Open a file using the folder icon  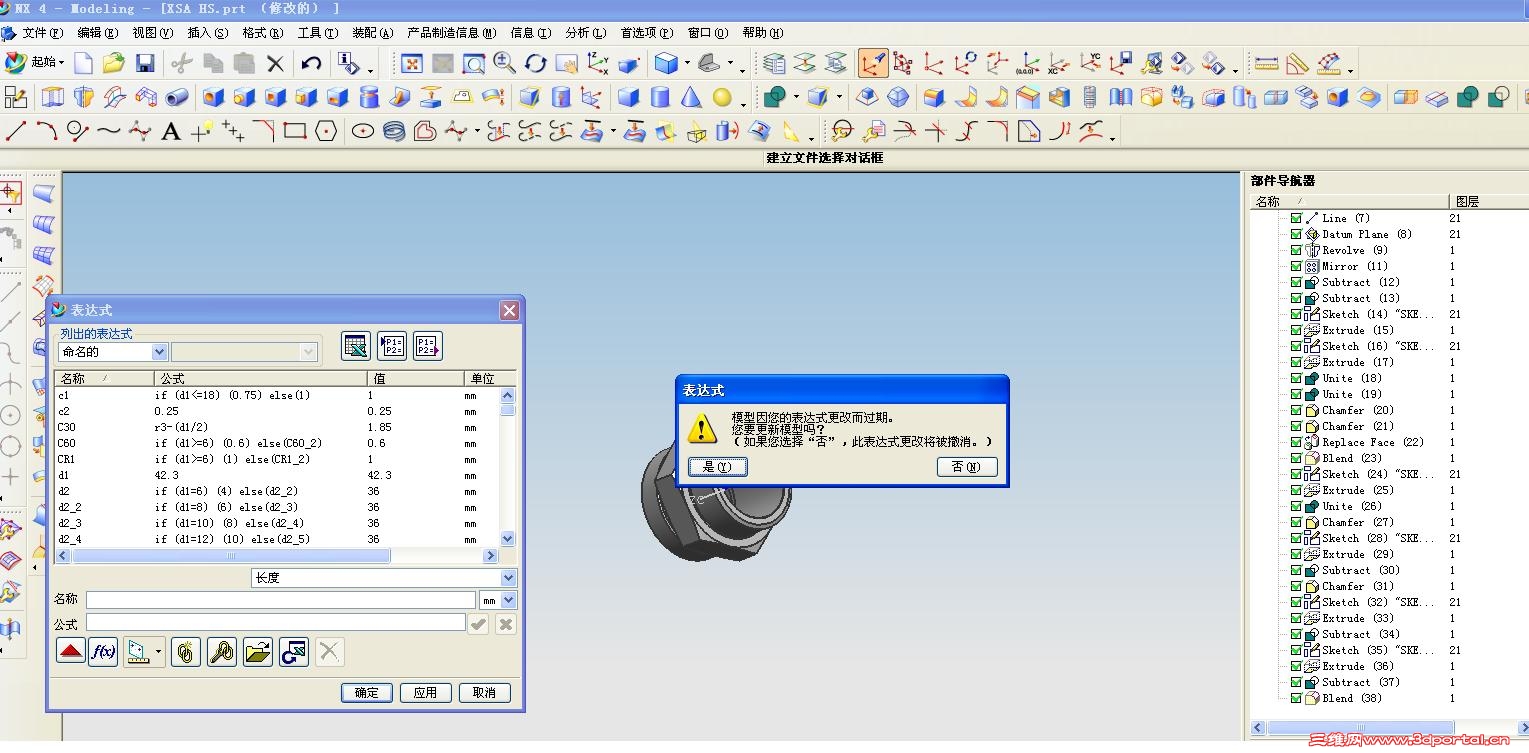tap(114, 63)
